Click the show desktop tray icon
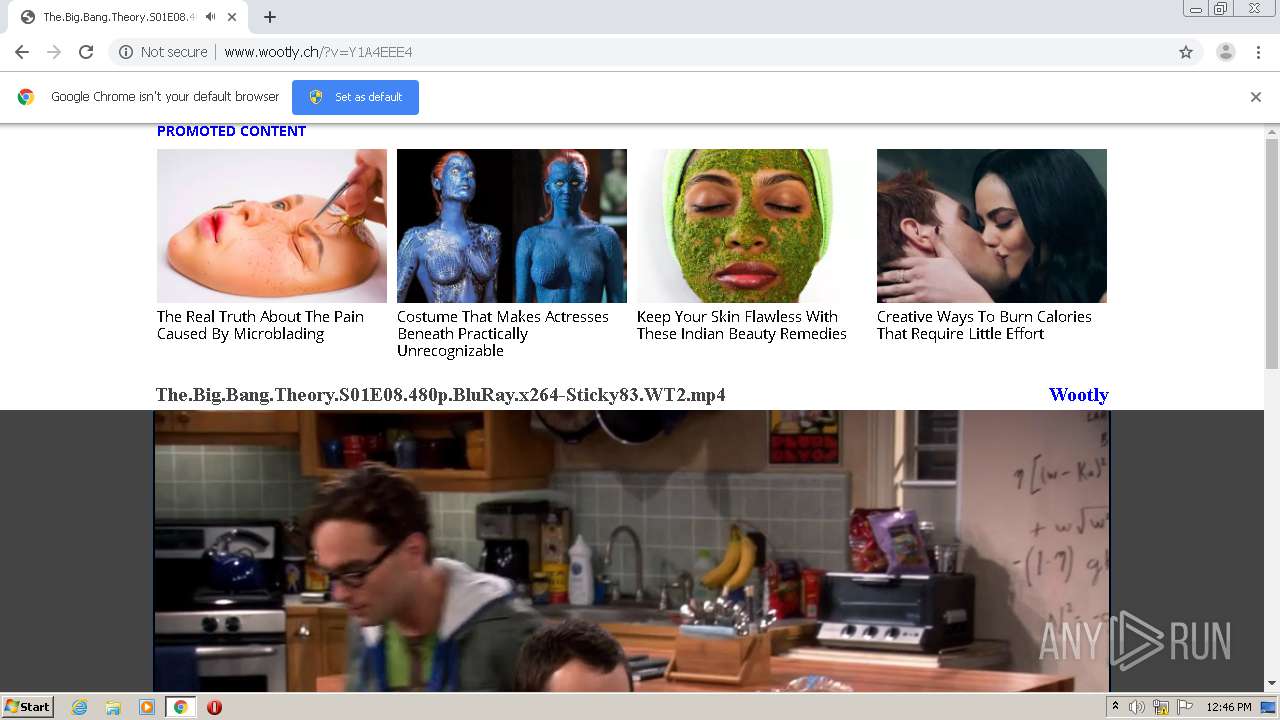Screen dimensions: 1280x720 (1269, 707)
